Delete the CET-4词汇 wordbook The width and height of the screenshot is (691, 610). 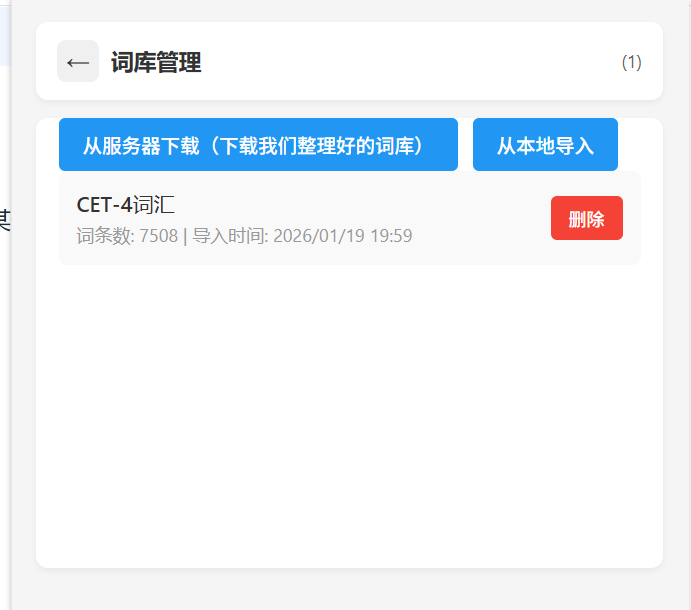587,218
